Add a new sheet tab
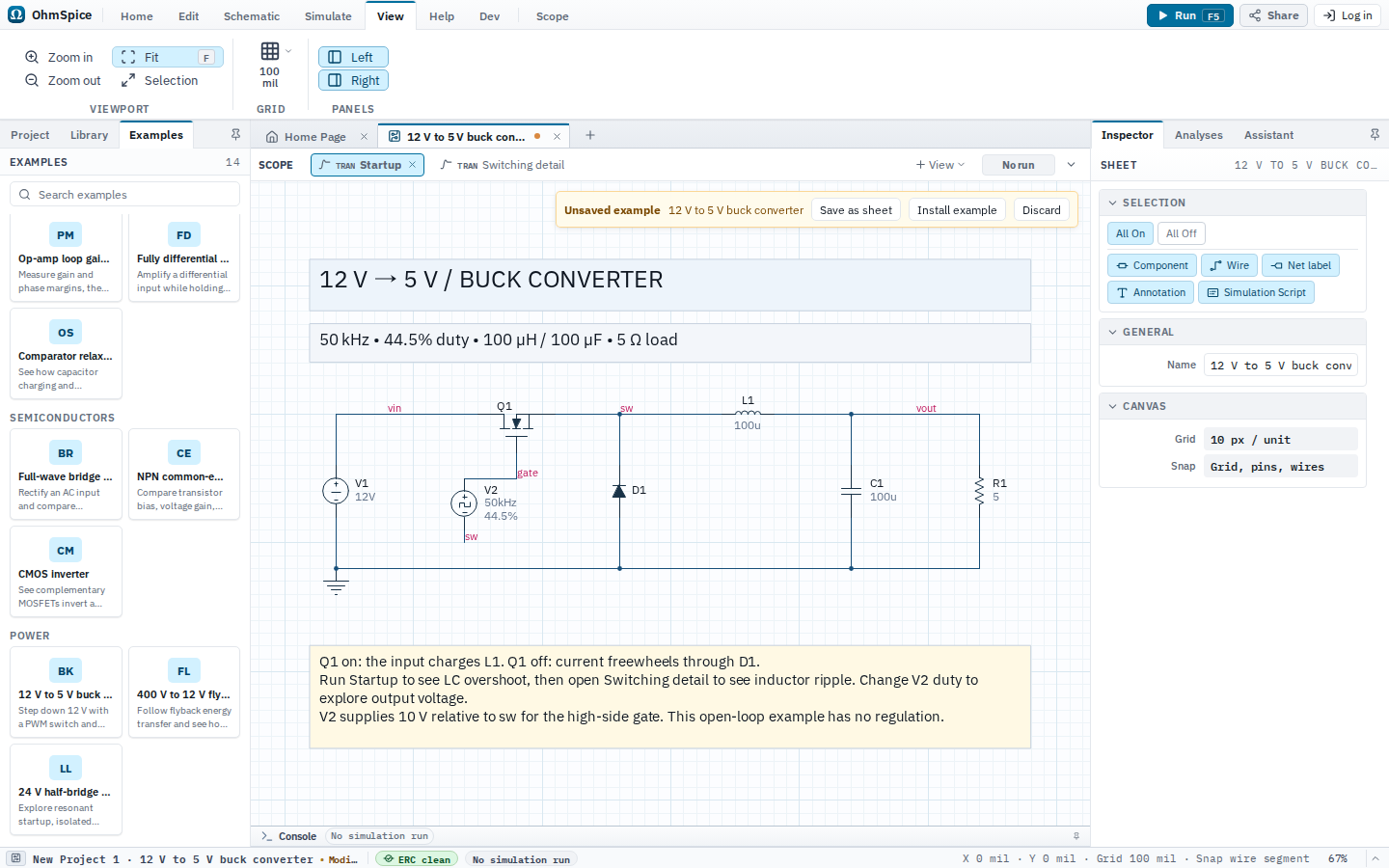 tap(590, 135)
